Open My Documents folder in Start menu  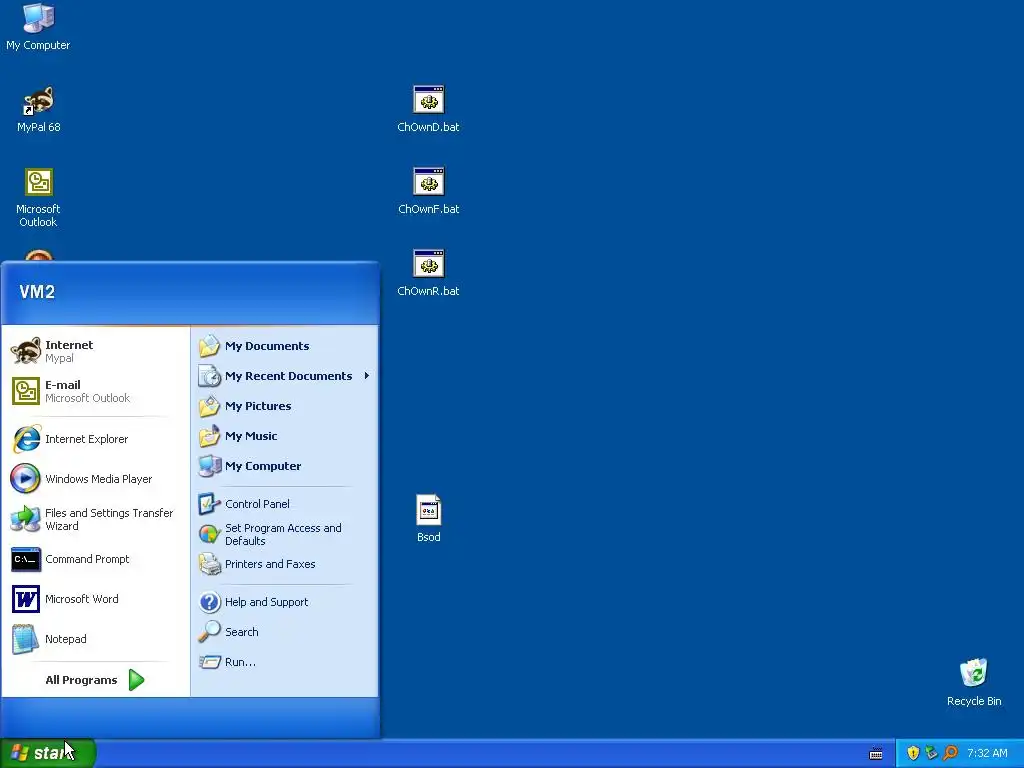point(284,346)
